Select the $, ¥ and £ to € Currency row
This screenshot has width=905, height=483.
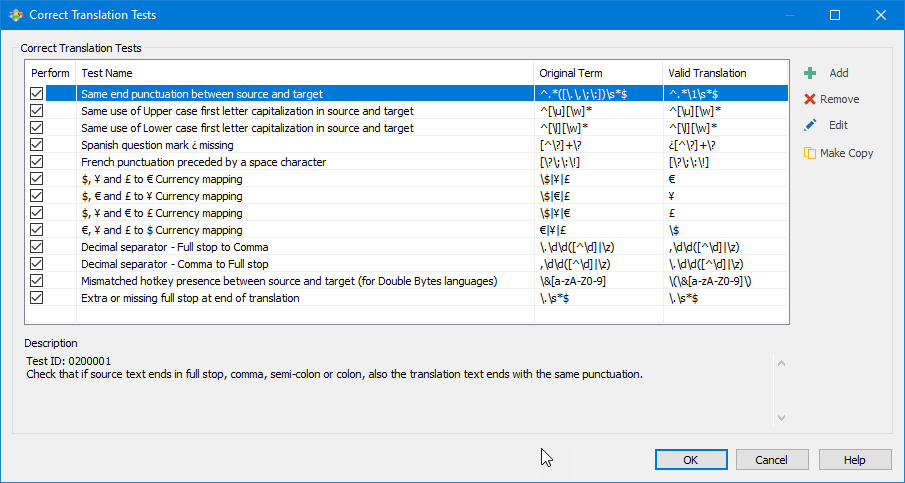click(161, 179)
